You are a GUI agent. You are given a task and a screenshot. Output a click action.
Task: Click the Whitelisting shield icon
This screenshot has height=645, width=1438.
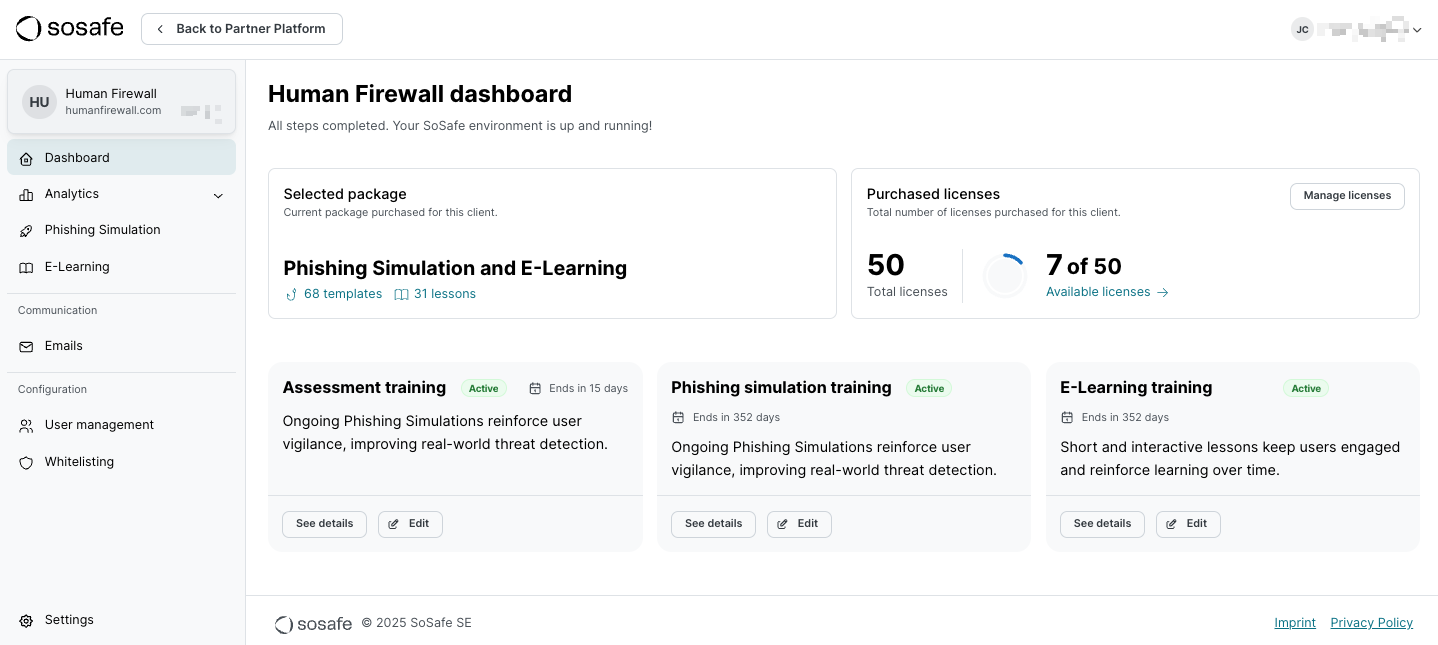[26, 463]
